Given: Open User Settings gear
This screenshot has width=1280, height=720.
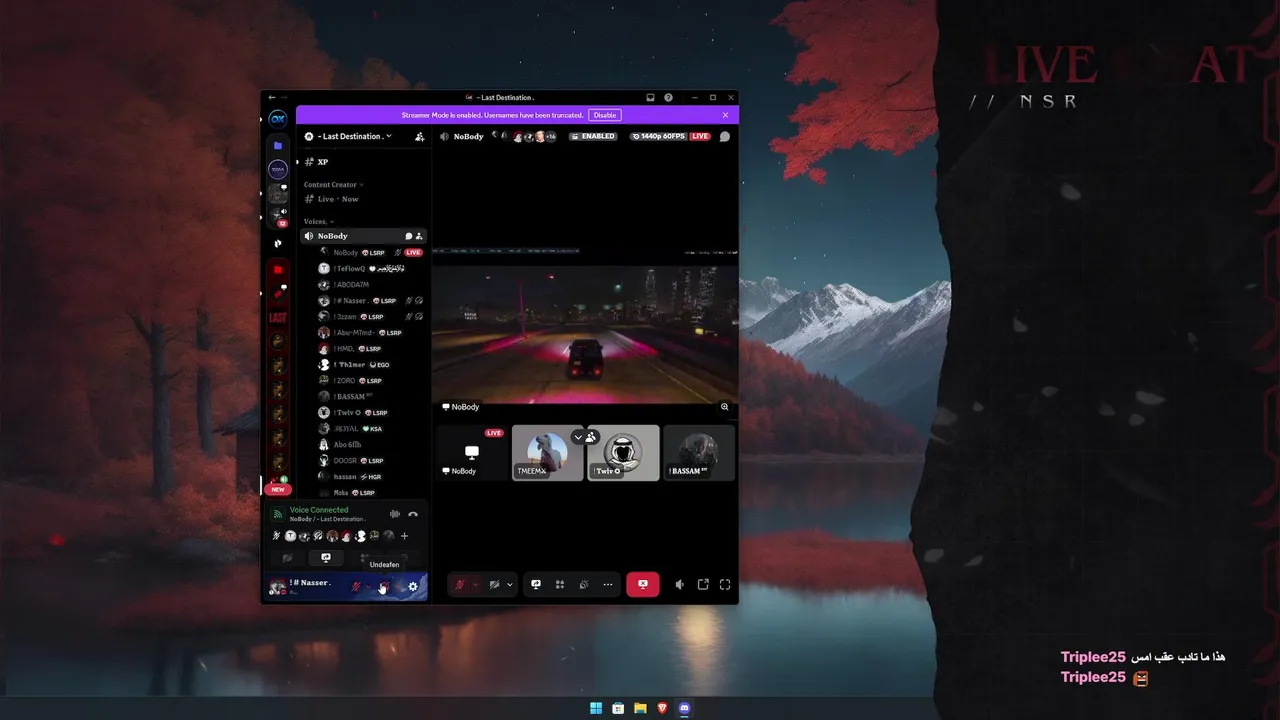Looking at the screenshot, I should (413, 587).
